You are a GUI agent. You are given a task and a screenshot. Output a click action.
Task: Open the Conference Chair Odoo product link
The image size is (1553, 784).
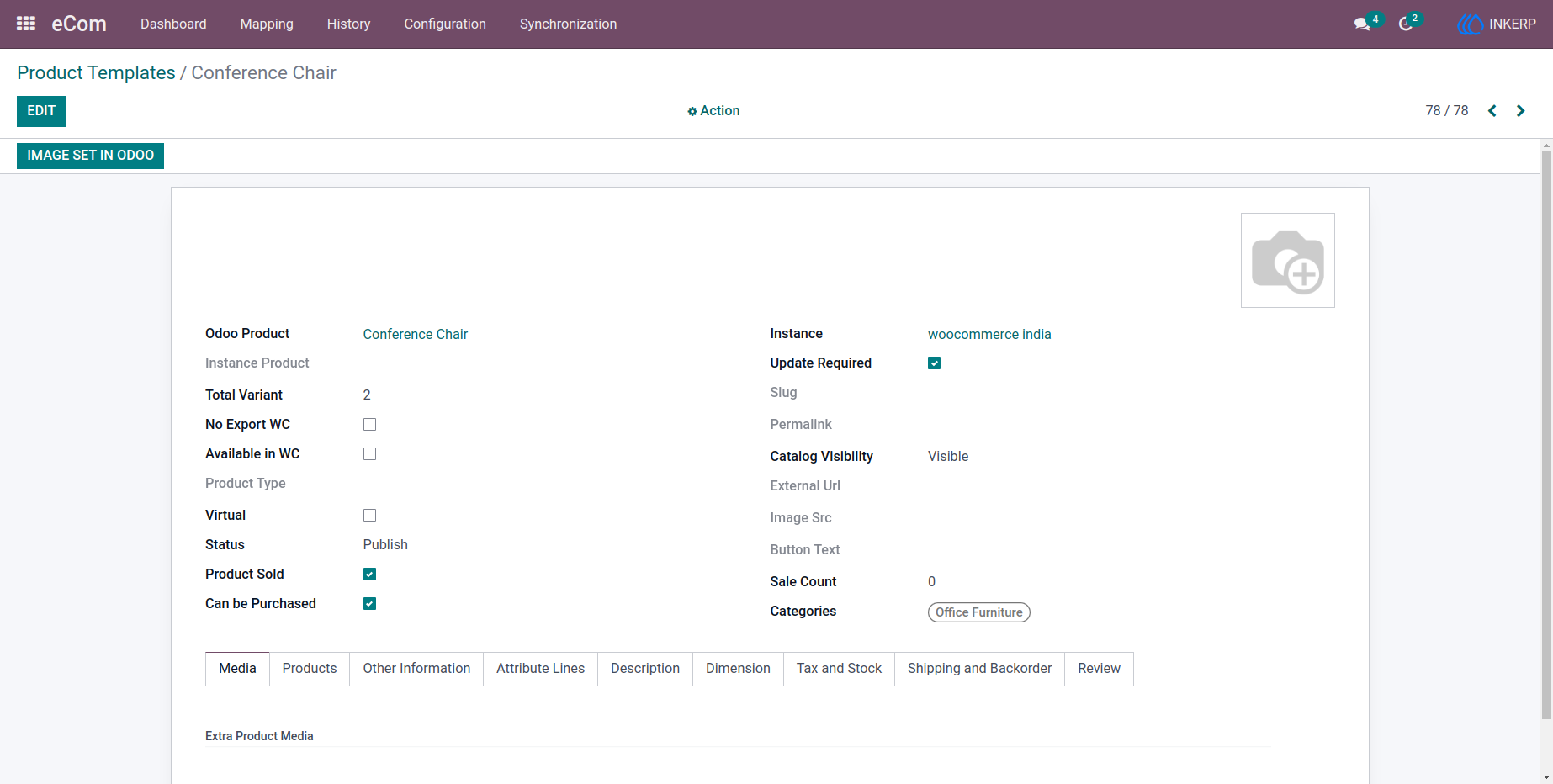point(416,335)
